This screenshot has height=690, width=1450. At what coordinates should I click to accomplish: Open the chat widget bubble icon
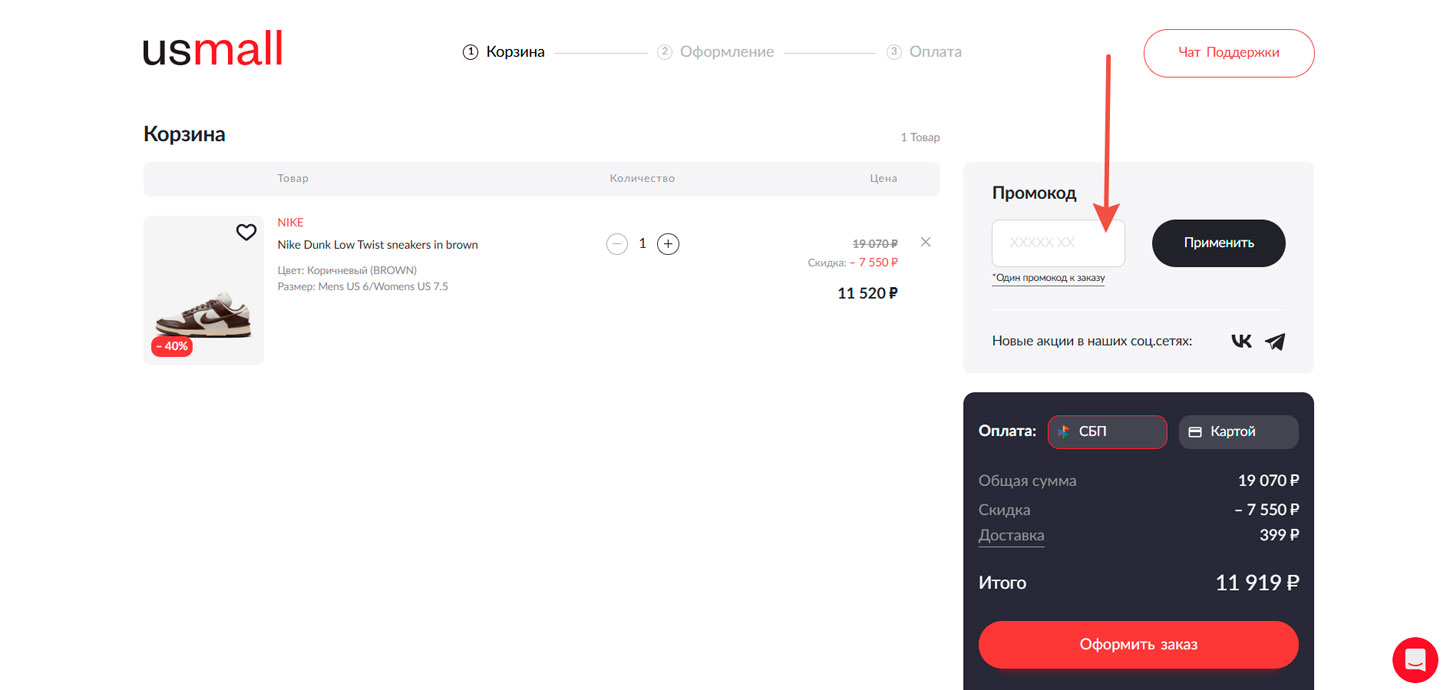pos(1415,660)
